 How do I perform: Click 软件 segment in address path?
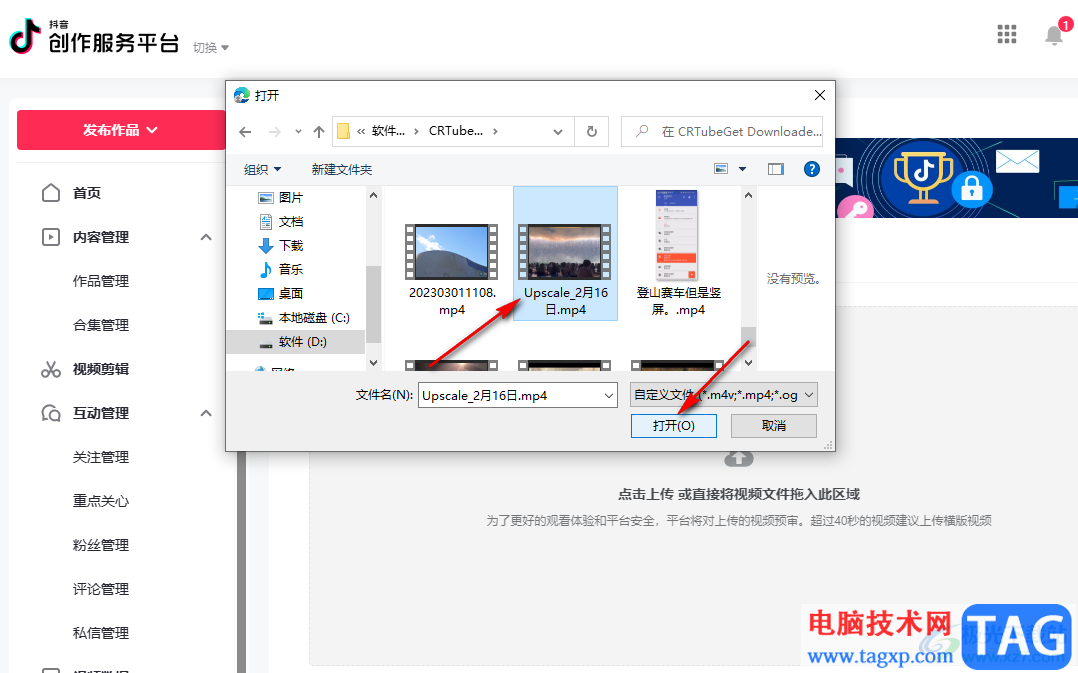click(x=388, y=131)
